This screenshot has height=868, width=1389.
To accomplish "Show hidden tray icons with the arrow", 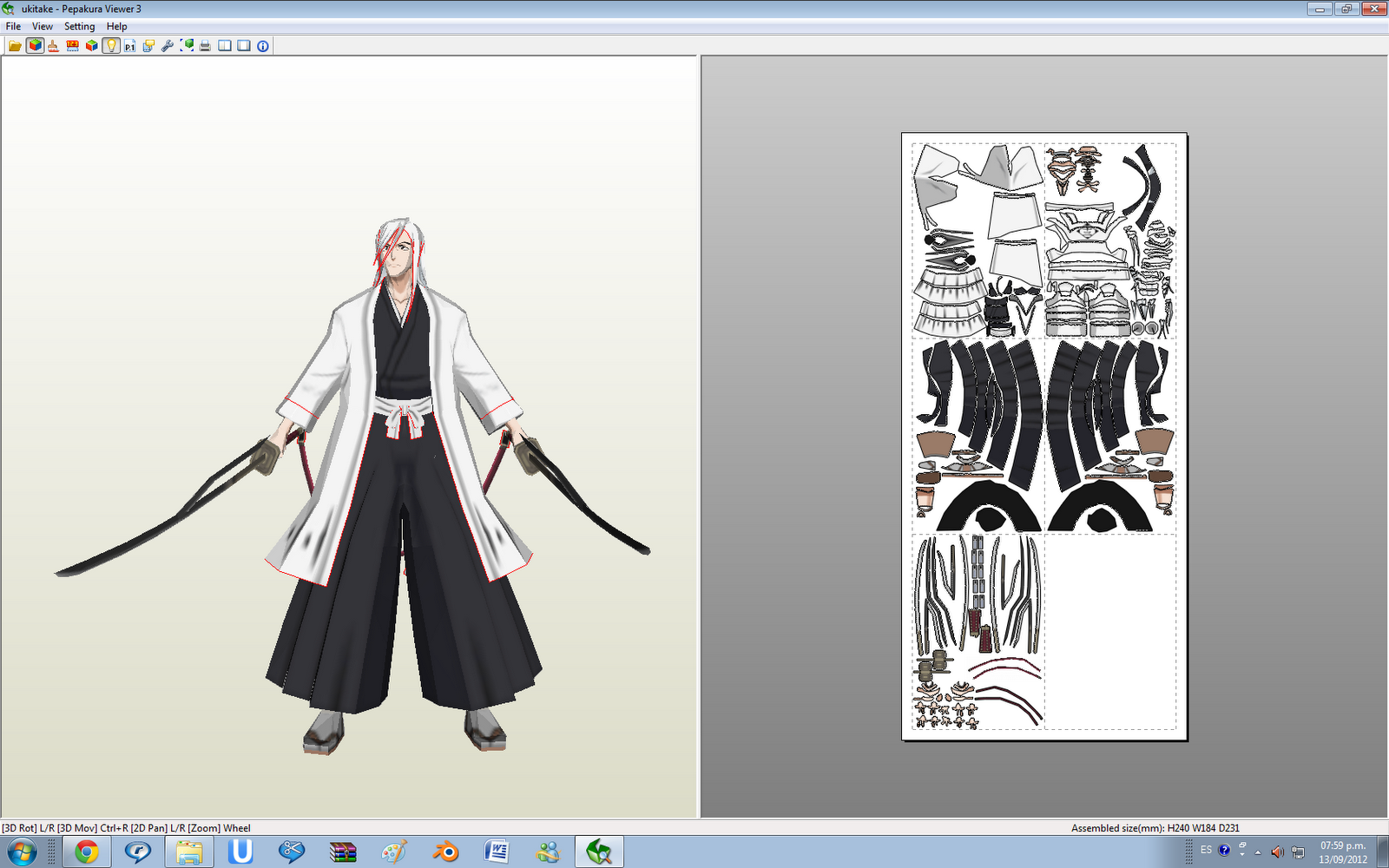I will [1258, 852].
